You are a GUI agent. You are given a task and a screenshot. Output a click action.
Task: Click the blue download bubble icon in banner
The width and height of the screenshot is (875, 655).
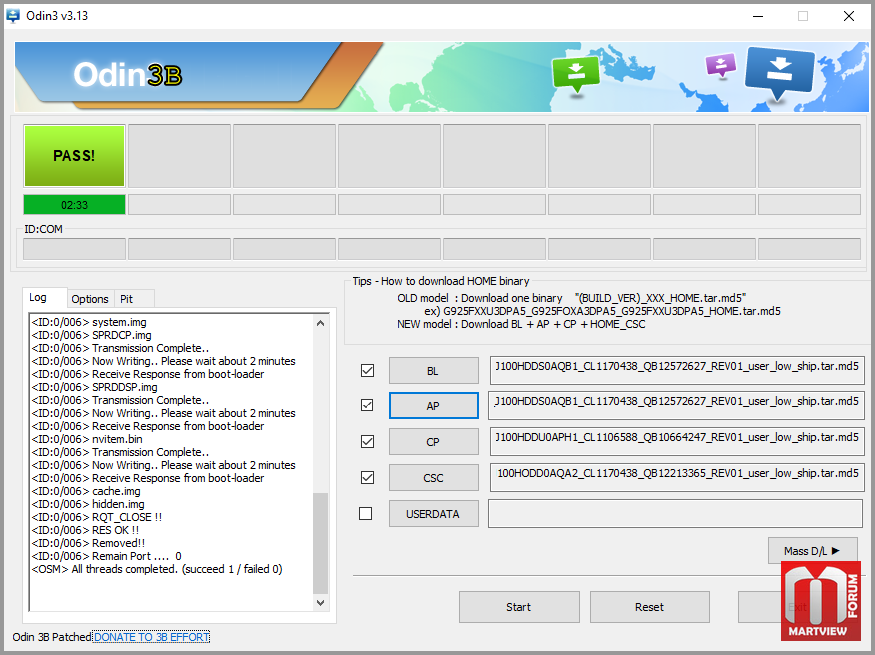click(780, 74)
